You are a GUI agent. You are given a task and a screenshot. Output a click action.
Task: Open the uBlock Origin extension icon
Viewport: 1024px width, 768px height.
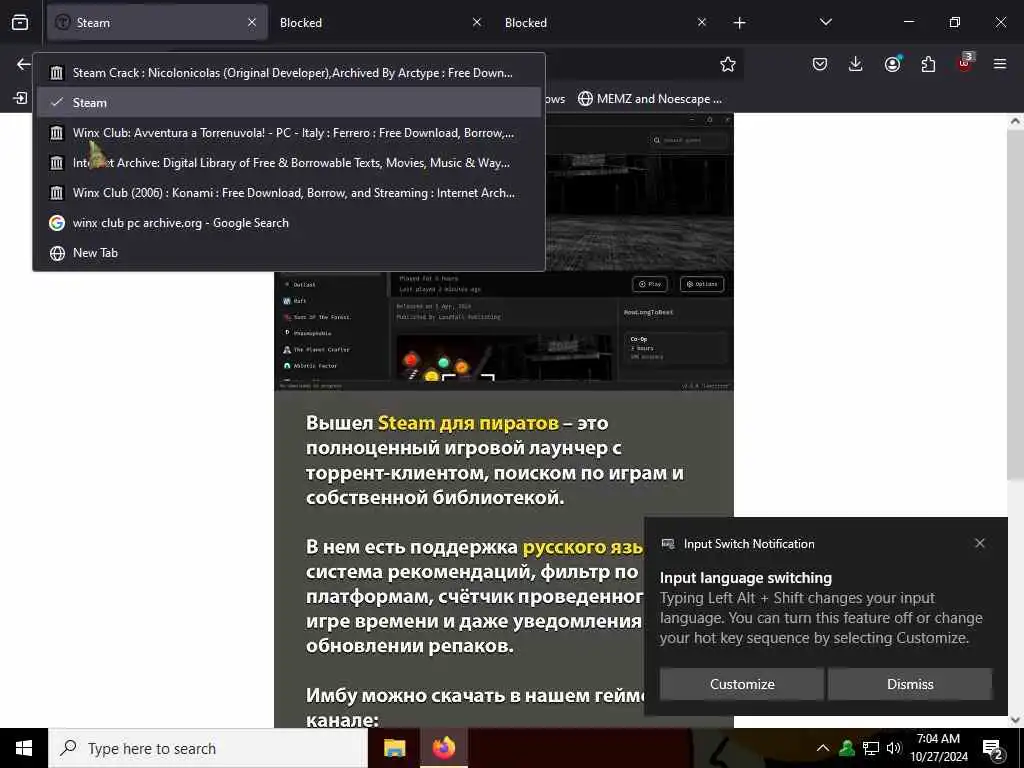coord(965,63)
